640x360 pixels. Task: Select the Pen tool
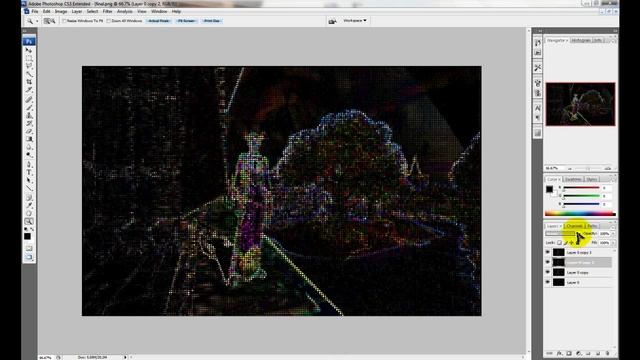[x=29, y=164]
